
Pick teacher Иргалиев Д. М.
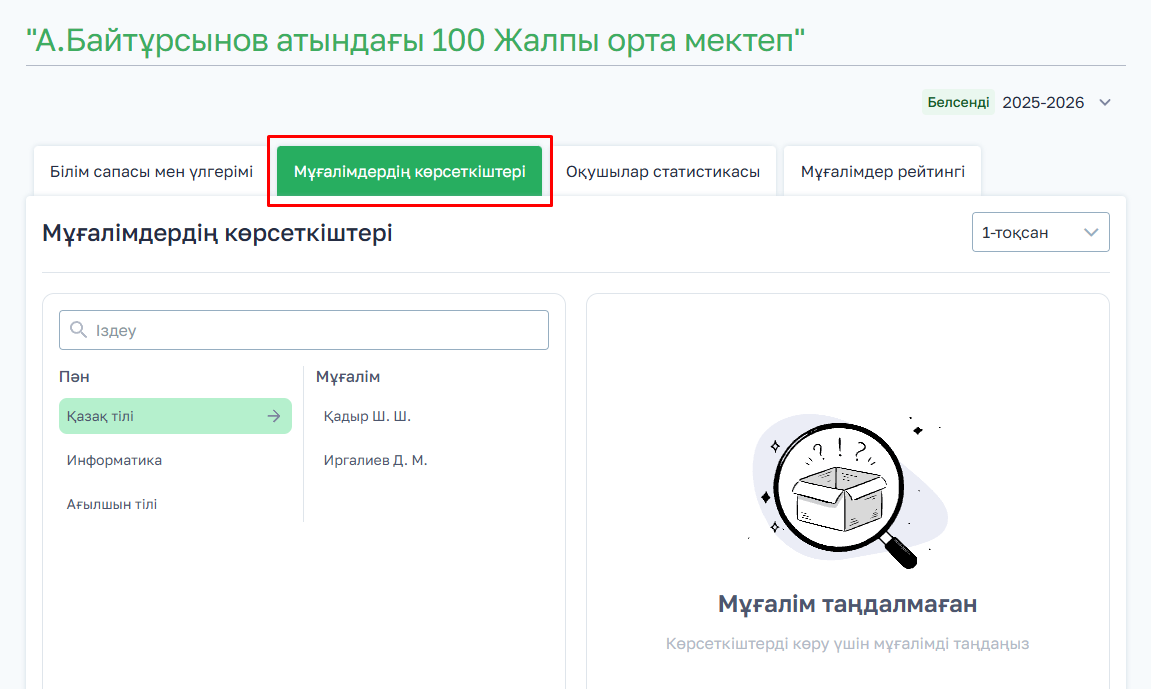375,460
